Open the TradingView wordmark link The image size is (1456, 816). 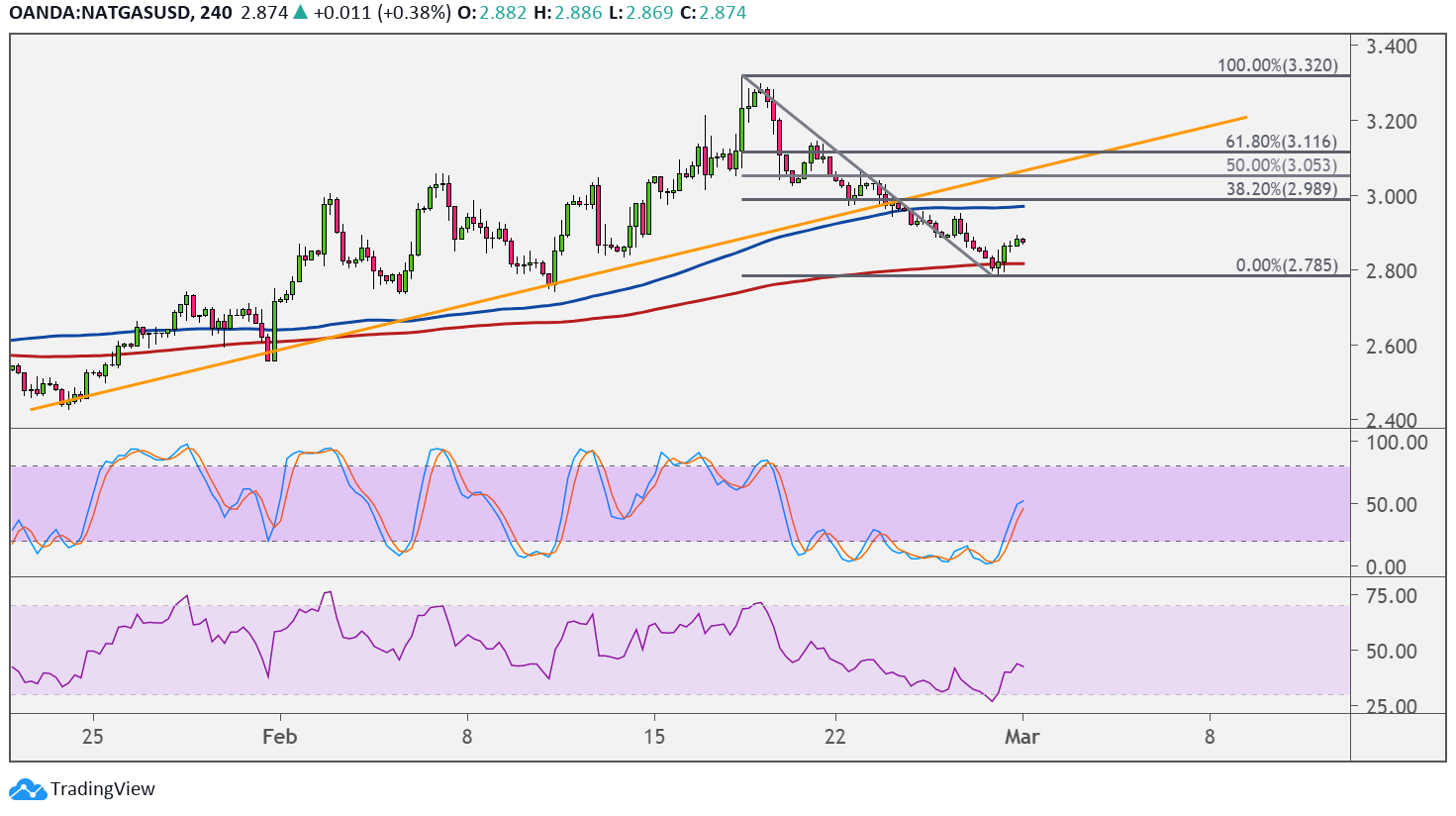coord(103,789)
